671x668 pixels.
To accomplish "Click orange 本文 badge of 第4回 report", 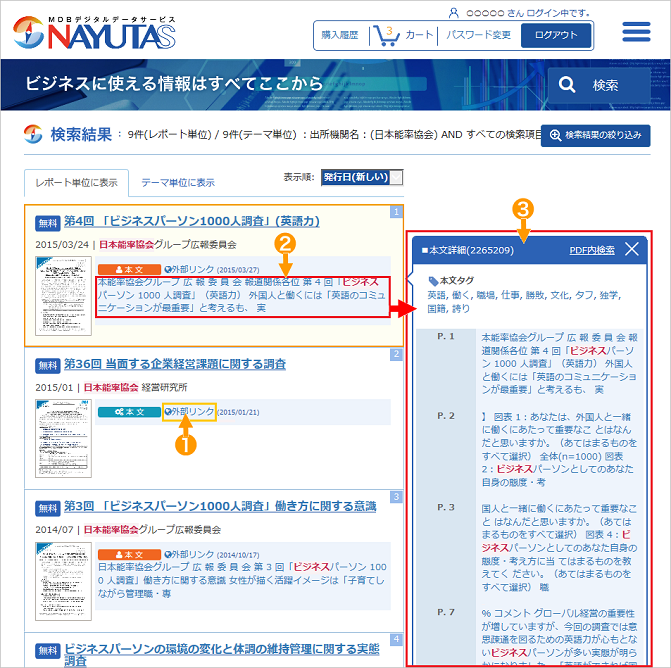I will click(129, 270).
